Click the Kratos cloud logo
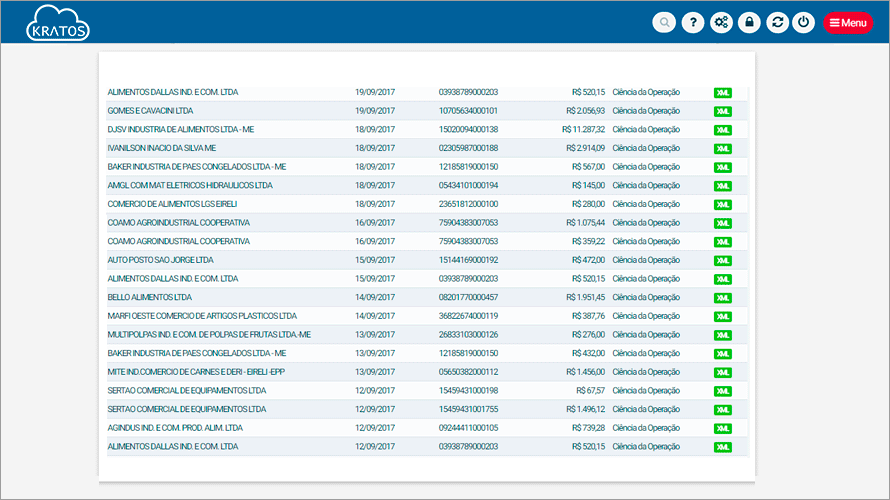Image resolution: width=890 pixels, height=500 pixels. tap(58, 23)
